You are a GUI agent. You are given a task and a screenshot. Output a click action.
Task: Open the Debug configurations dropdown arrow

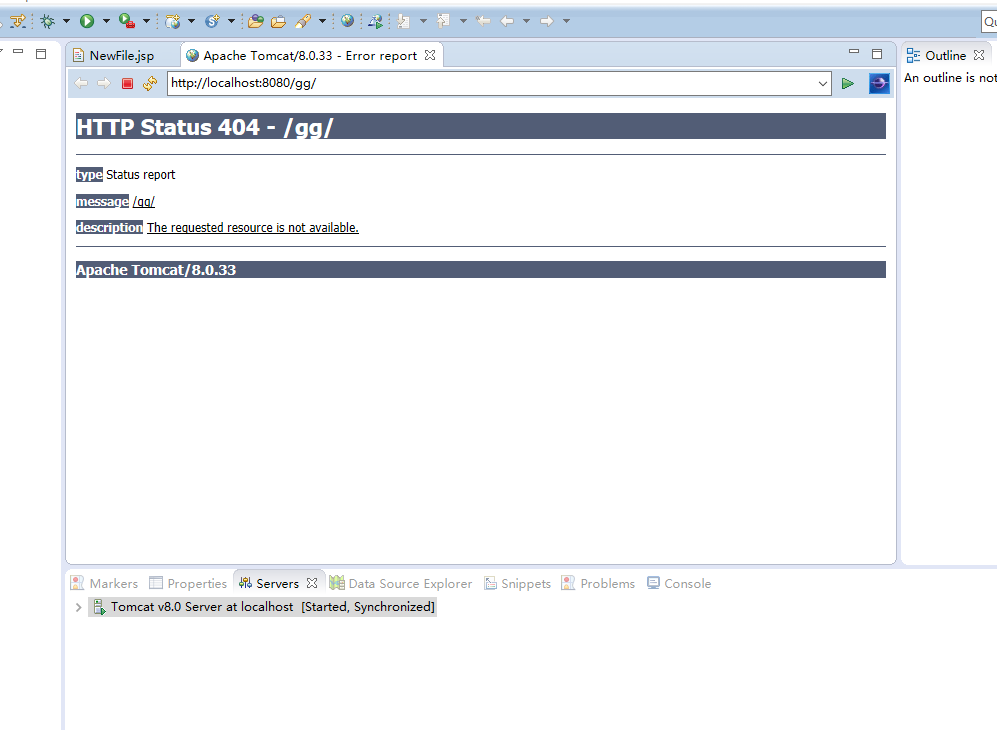click(66, 21)
